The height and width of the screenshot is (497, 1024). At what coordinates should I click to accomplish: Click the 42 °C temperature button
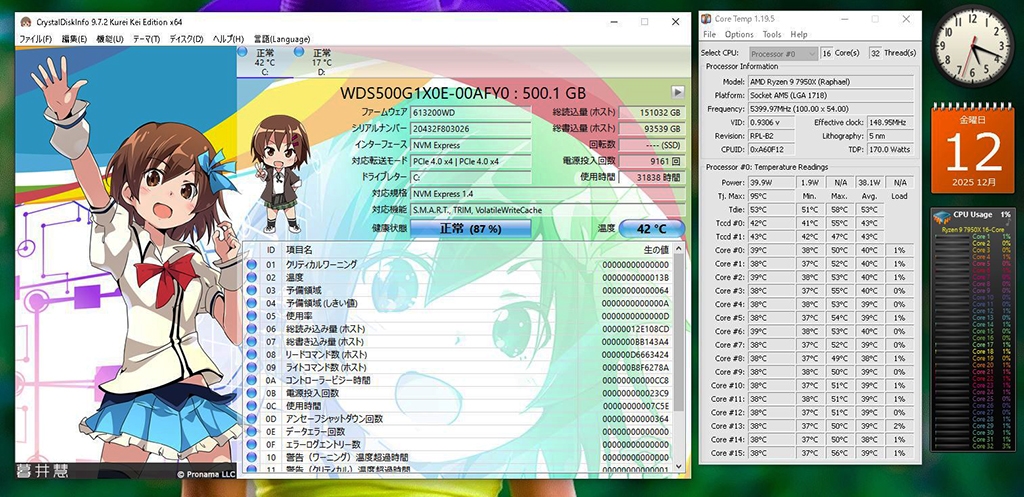pyautogui.click(x=652, y=229)
